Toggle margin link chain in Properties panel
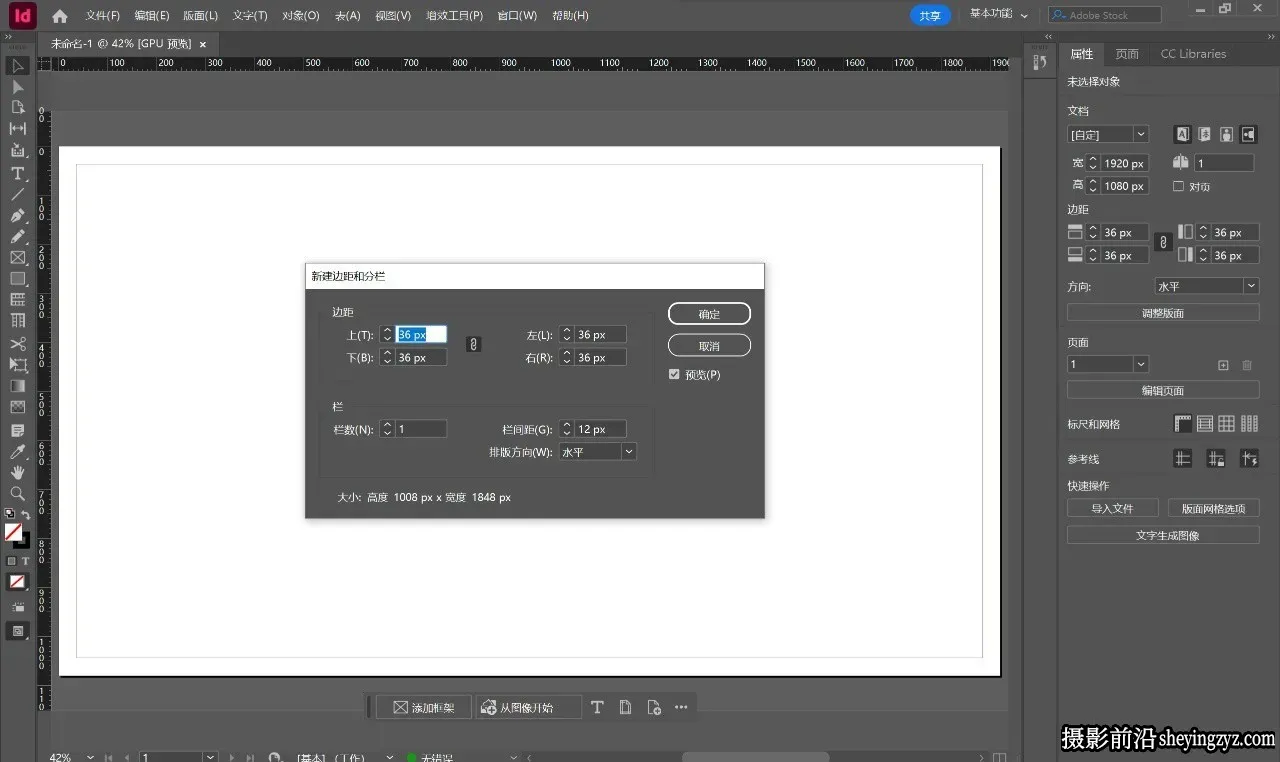This screenshot has width=1280, height=762. click(x=1162, y=243)
